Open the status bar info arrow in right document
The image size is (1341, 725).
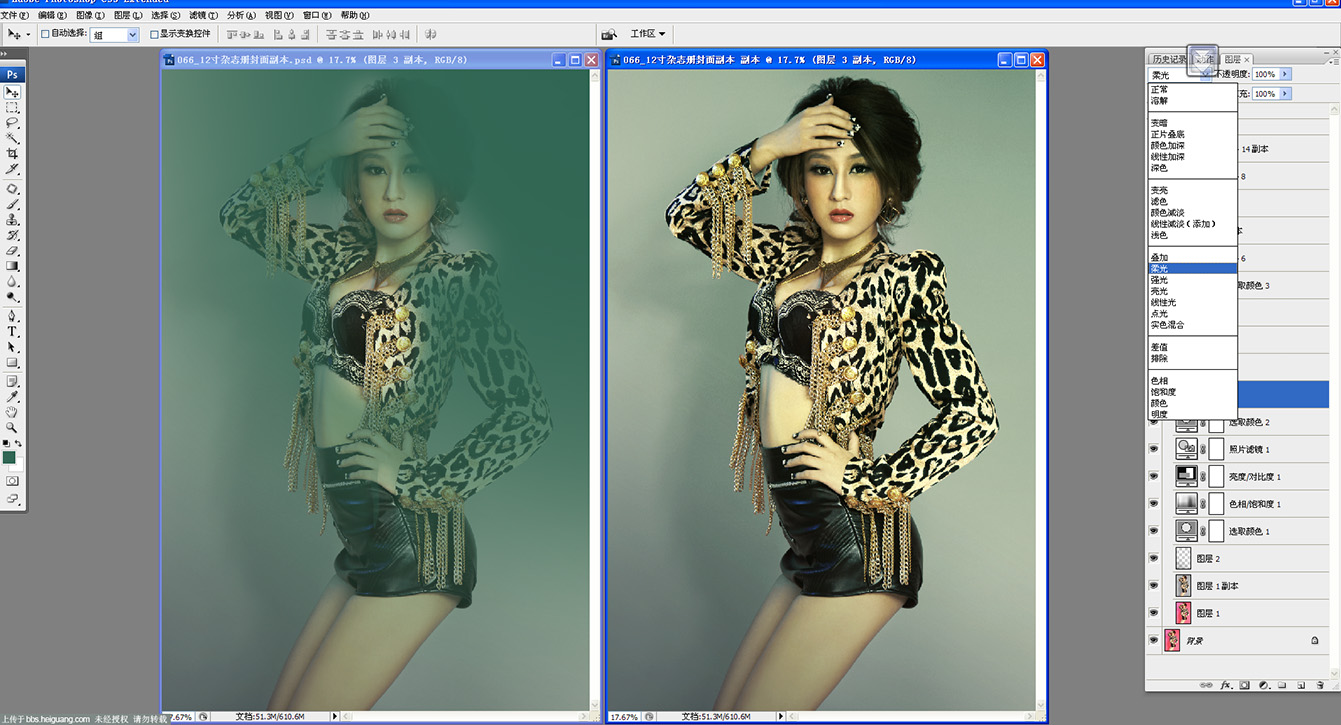[781, 717]
